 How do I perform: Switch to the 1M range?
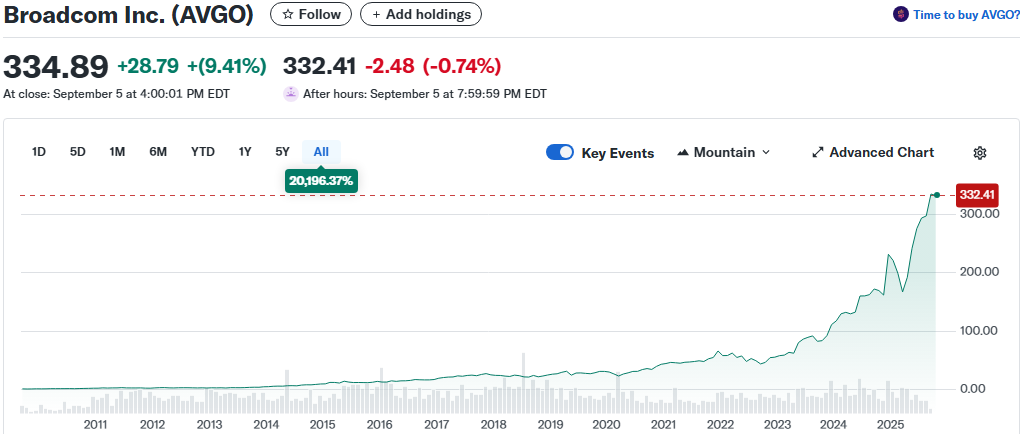click(x=117, y=152)
